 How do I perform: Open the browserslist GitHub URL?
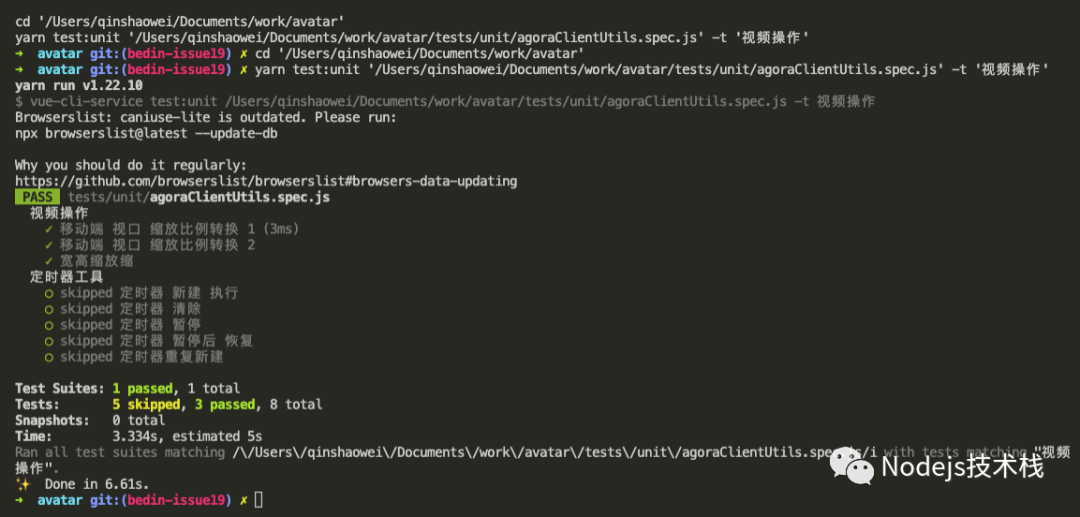266,181
